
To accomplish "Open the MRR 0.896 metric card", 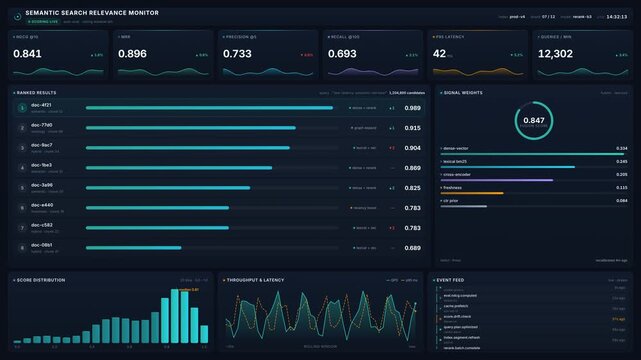I will tap(163, 56).
